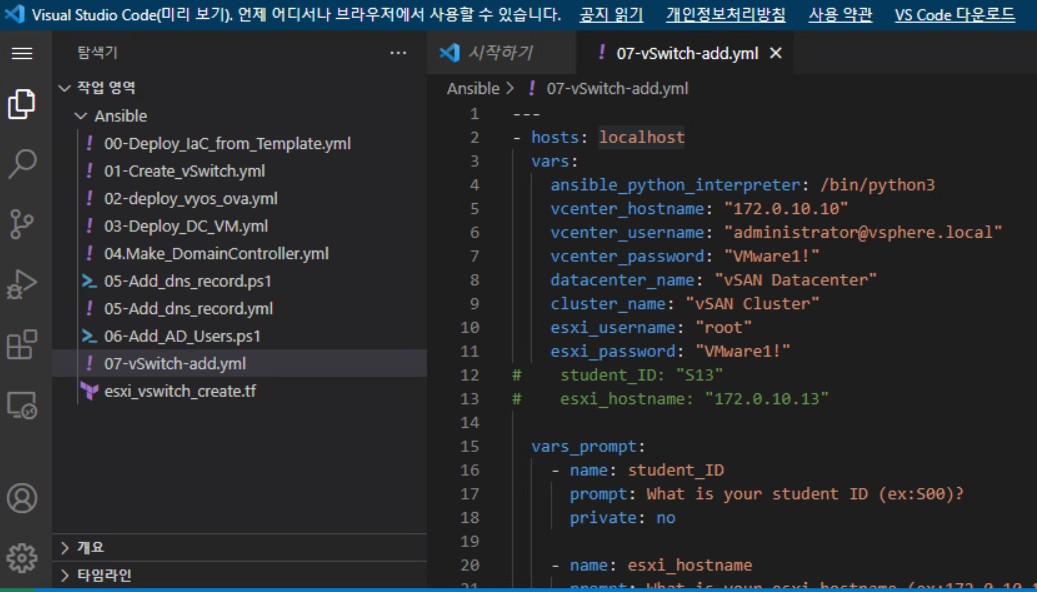The height and width of the screenshot is (592, 1037).
Task: Click the Terraform icon beside esxi_vswitch_create.tf
Action: 89,391
